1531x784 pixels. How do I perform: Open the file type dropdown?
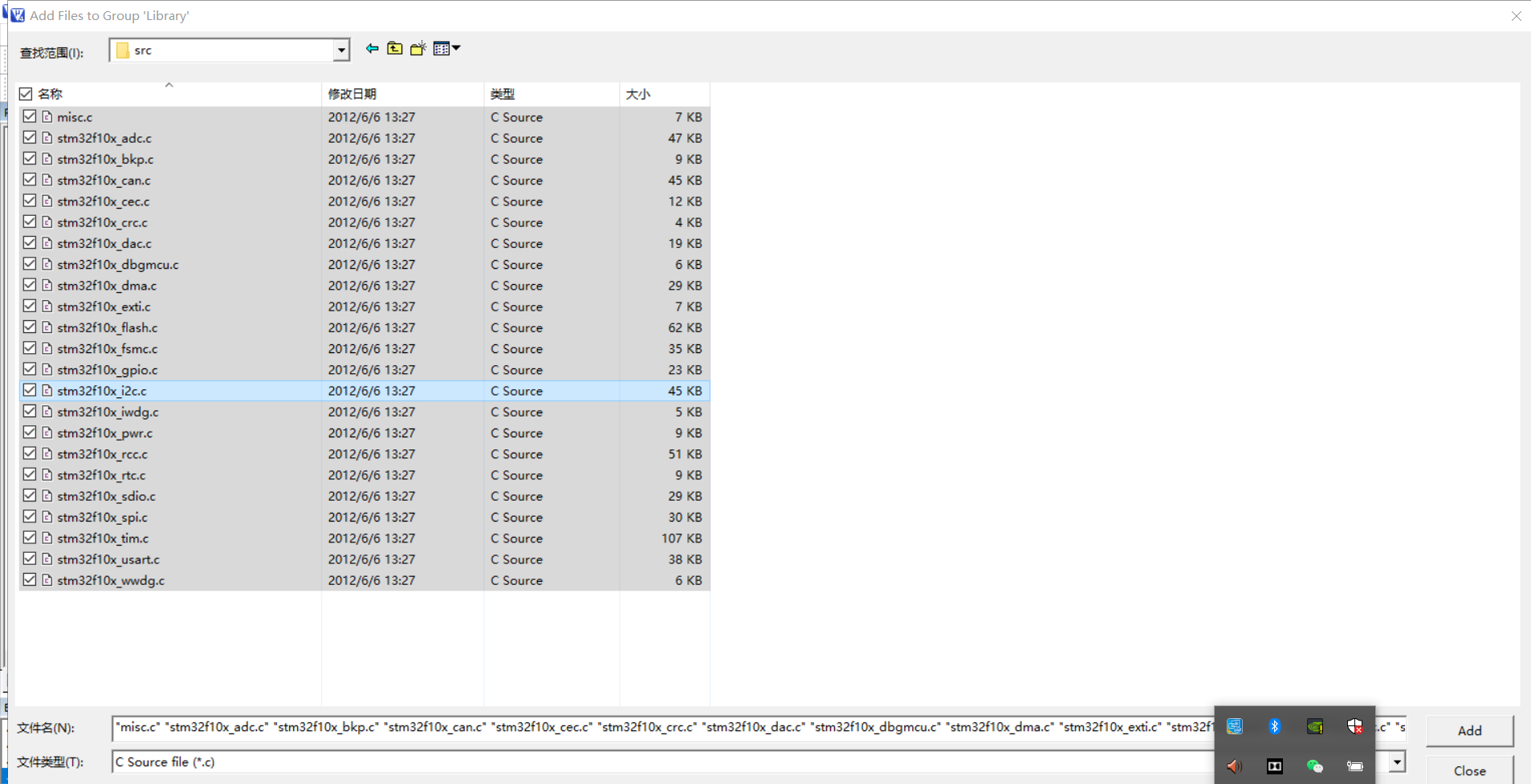(x=1397, y=762)
